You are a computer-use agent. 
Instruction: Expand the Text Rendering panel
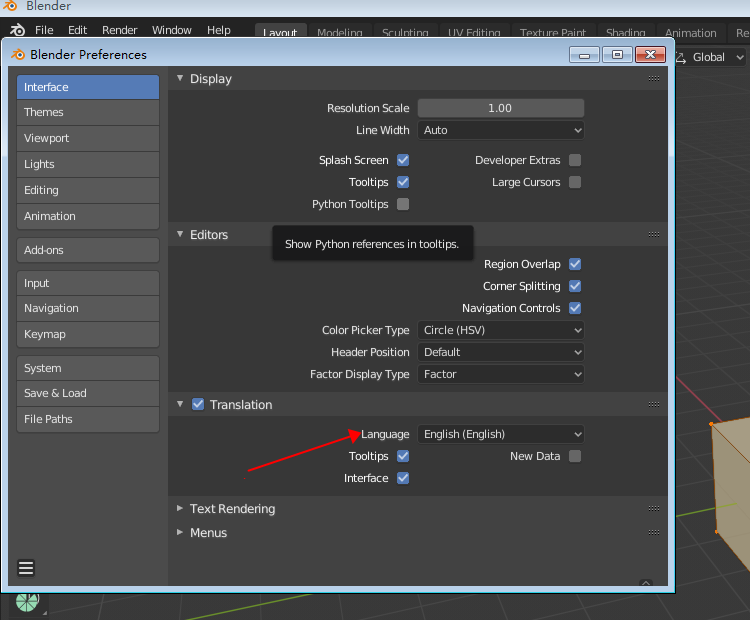[x=180, y=508]
